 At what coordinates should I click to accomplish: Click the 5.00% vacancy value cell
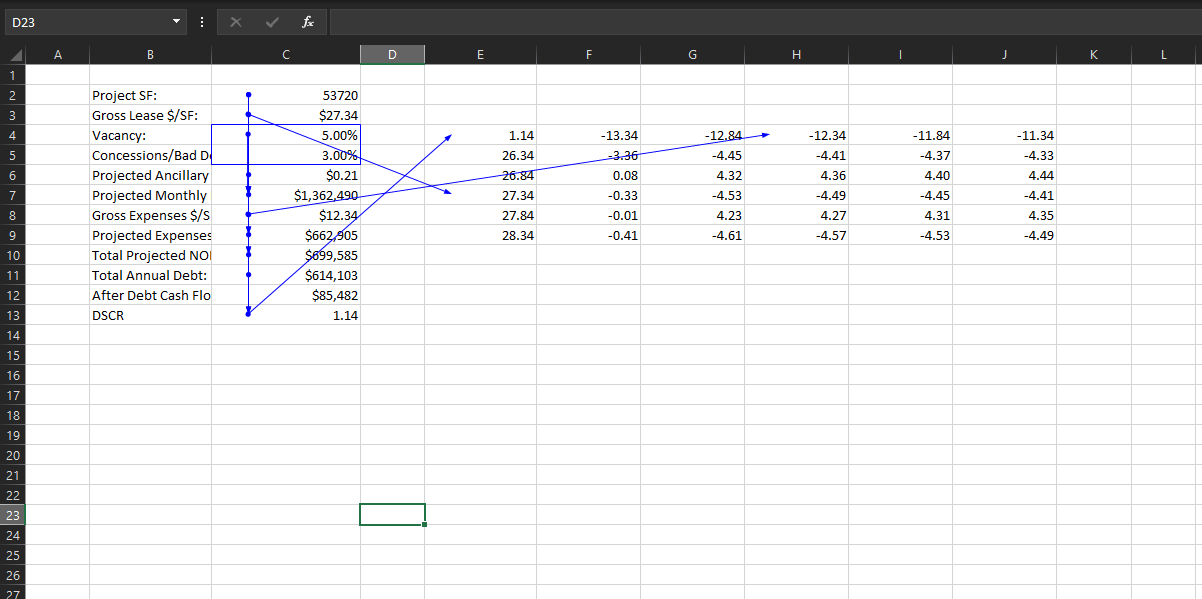[x=286, y=135]
